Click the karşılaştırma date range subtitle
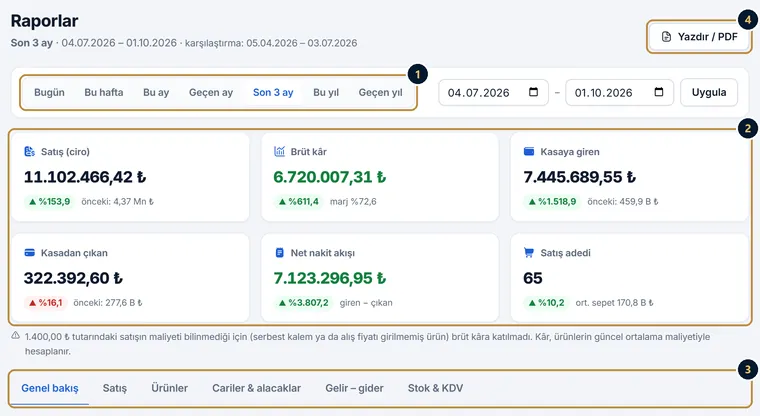Image resolution: width=760 pixels, height=416 pixels. [271, 43]
